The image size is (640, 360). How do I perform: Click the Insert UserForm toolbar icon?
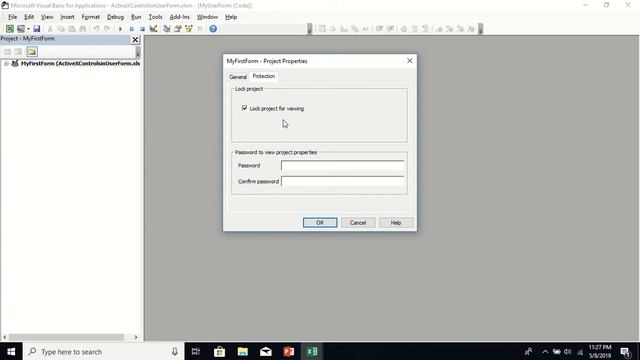point(20,29)
